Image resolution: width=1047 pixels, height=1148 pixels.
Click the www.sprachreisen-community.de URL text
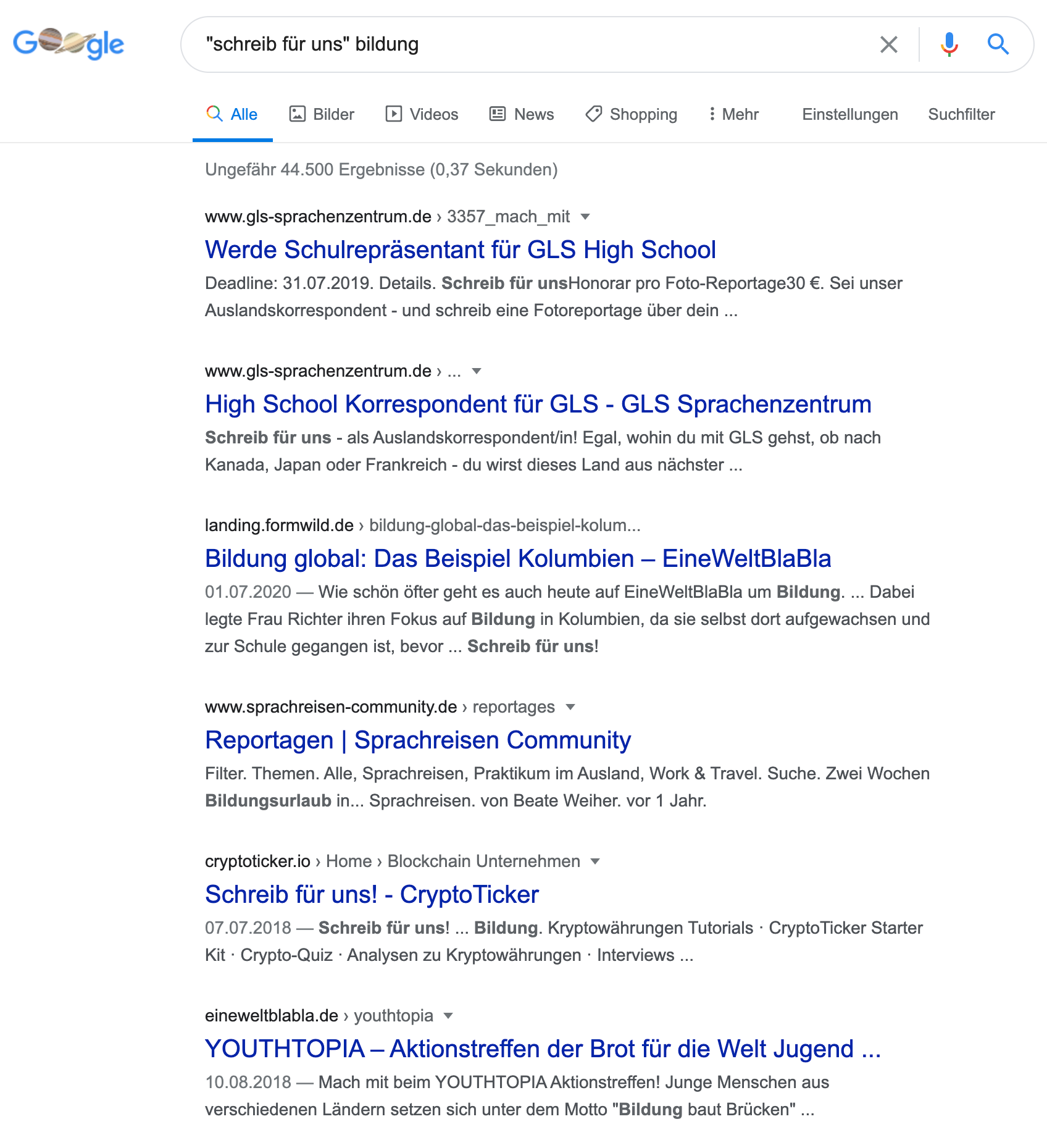click(331, 707)
